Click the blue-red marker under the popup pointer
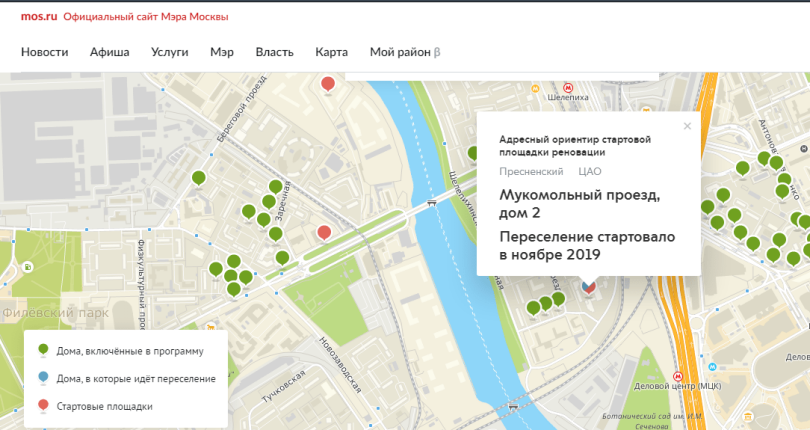 pyautogui.click(x=588, y=286)
